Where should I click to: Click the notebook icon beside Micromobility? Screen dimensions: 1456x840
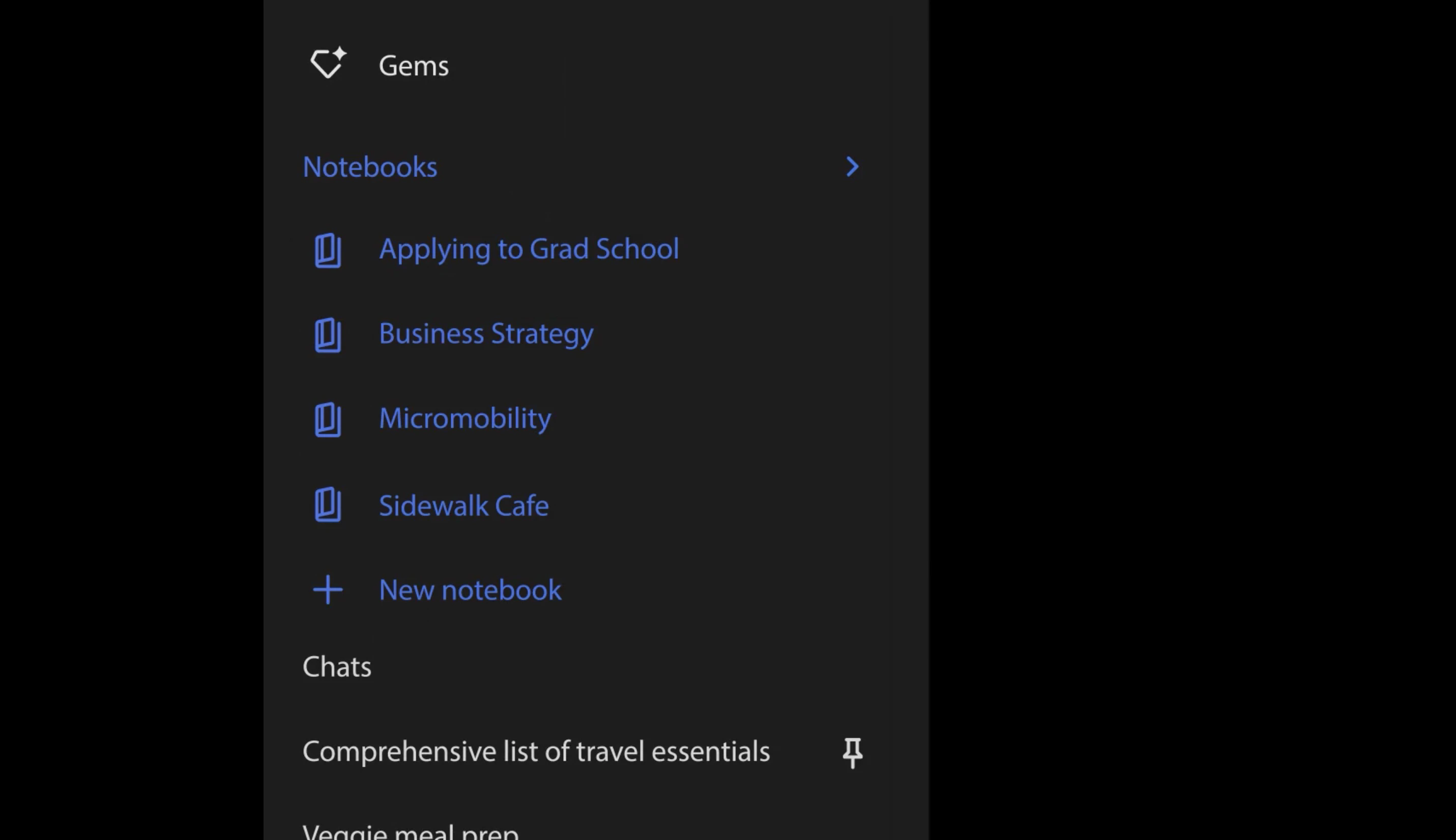click(x=328, y=420)
